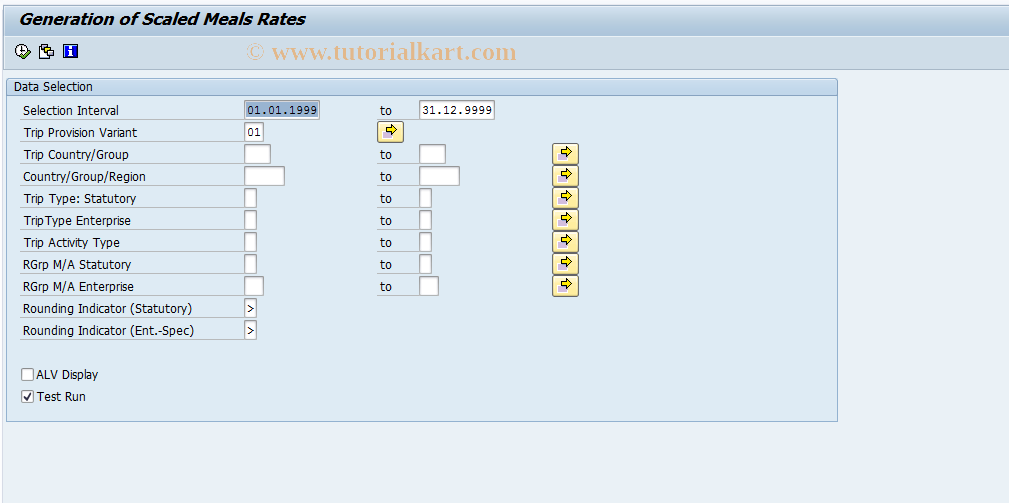Uncheck the Test Run checkbox
Screen dimensions: 1009x503
(27, 396)
